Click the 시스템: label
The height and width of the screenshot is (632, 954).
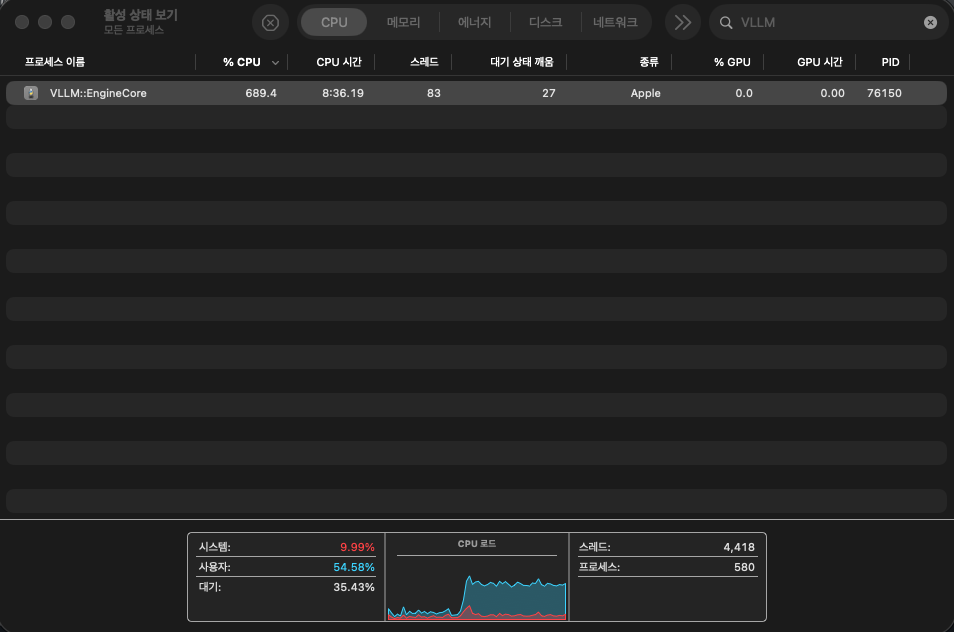[x=215, y=547]
